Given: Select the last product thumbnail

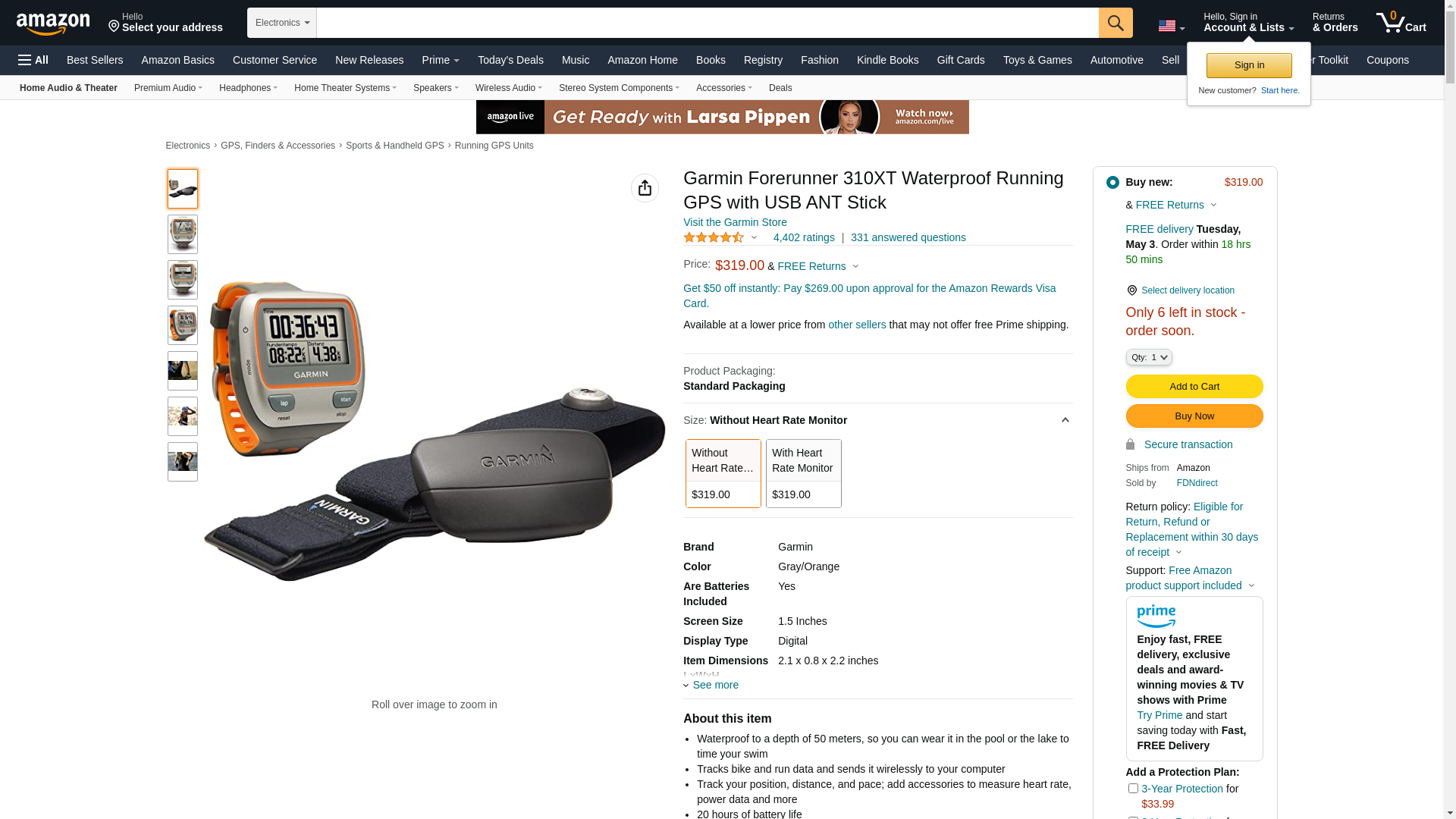Looking at the screenshot, I should (183, 462).
